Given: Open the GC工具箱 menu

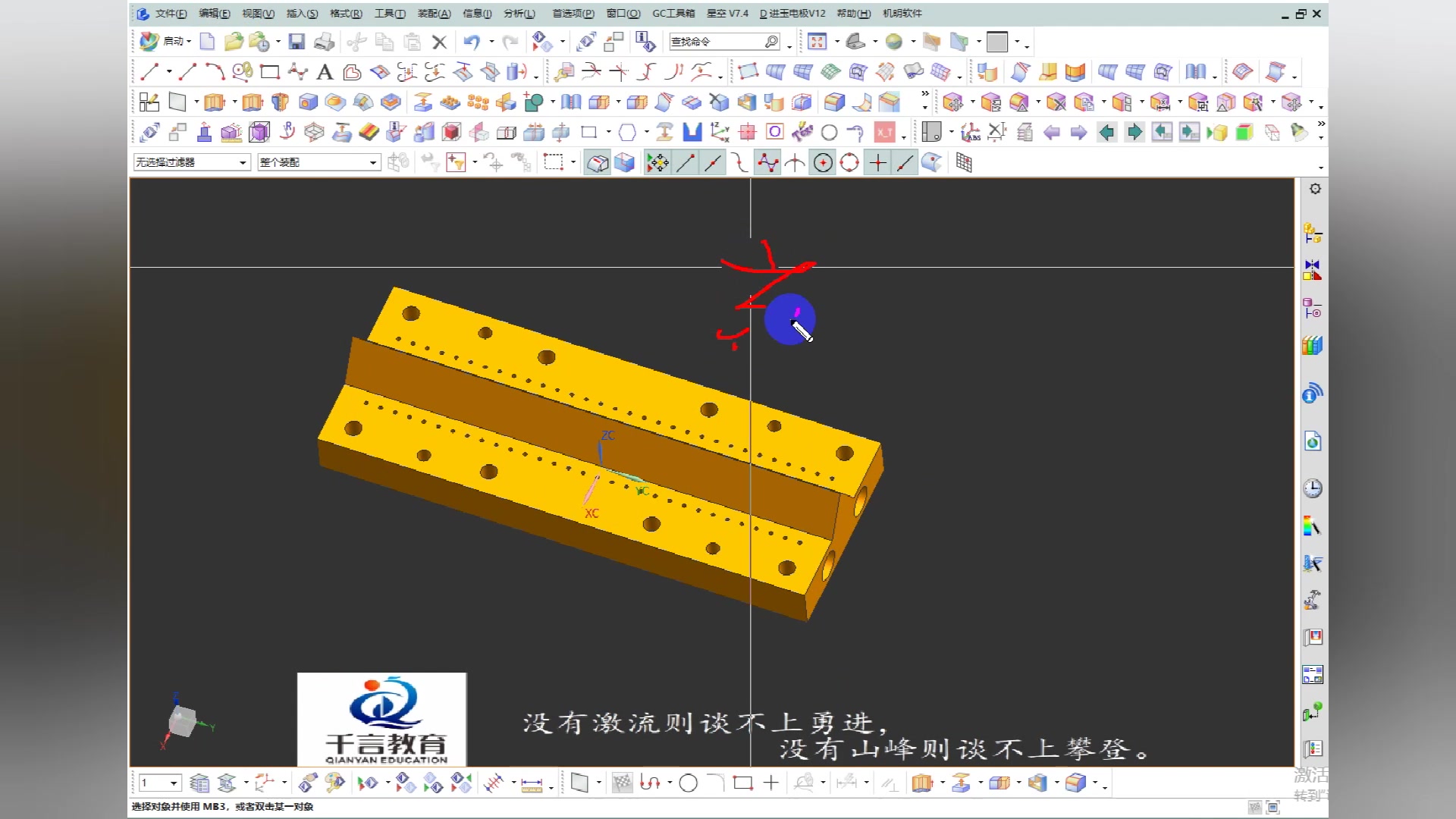Looking at the screenshot, I should [673, 14].
